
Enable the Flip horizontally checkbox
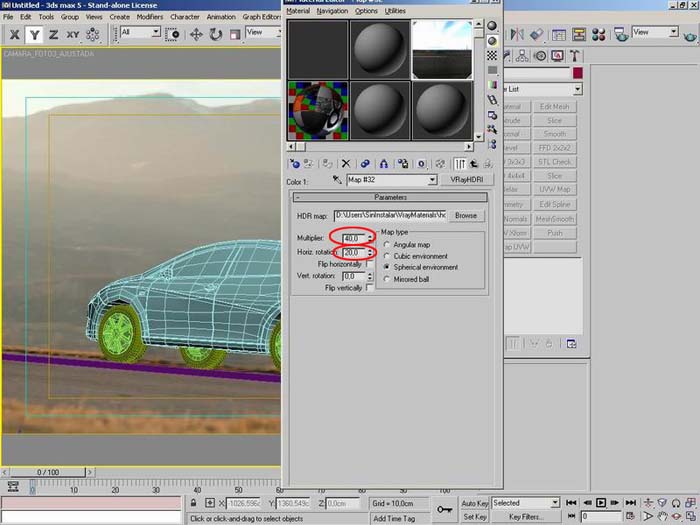[x=369, y=264]
